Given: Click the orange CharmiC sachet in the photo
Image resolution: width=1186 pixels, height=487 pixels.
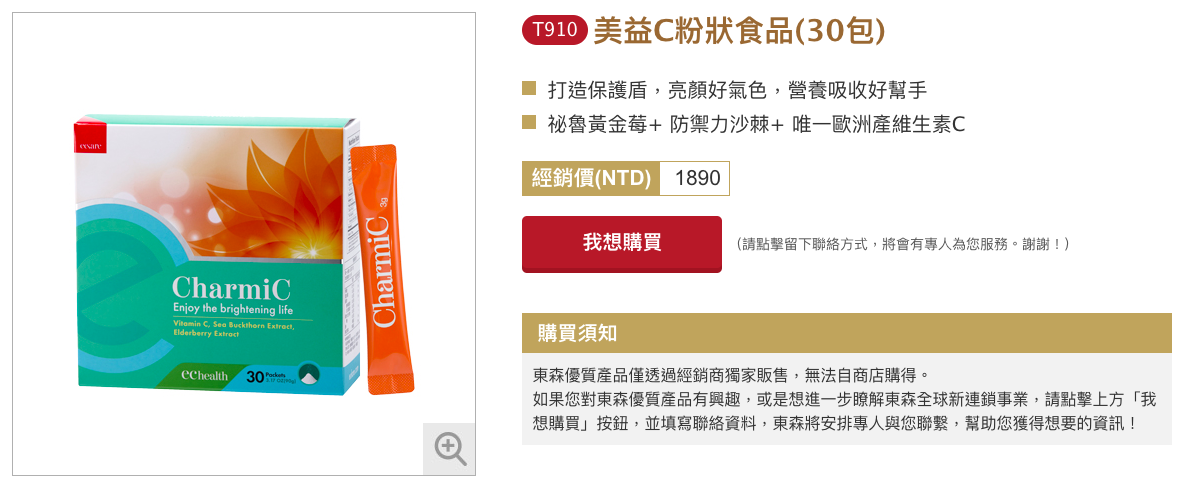Looking at the screenshot, I should 382,268.
